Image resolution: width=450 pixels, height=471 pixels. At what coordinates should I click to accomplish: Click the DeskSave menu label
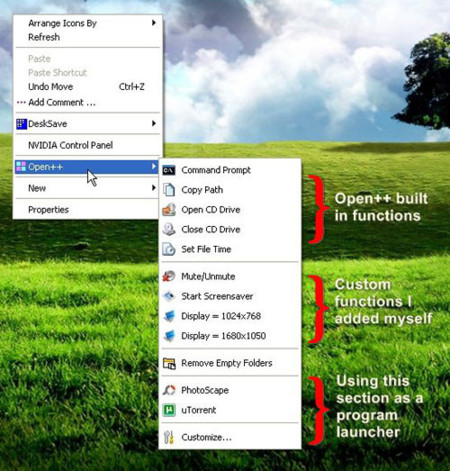48,124
